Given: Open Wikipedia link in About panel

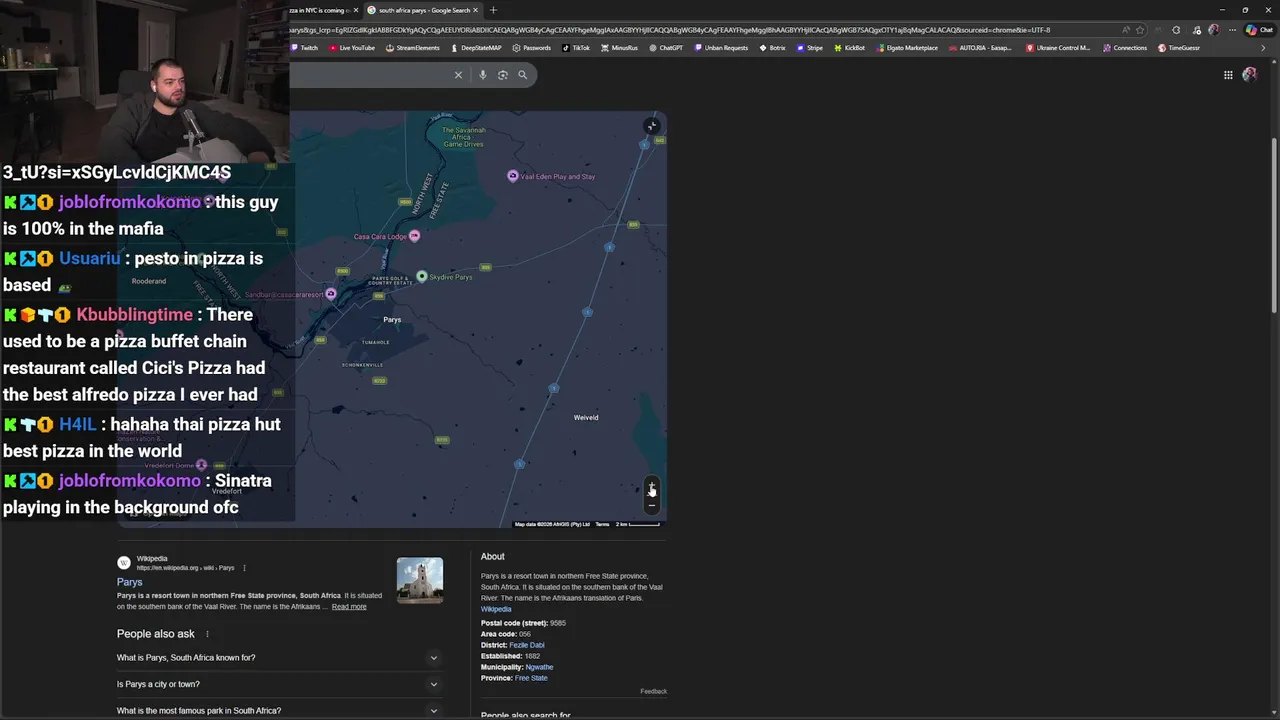Looking at the screenshot, I should [496, 609].
